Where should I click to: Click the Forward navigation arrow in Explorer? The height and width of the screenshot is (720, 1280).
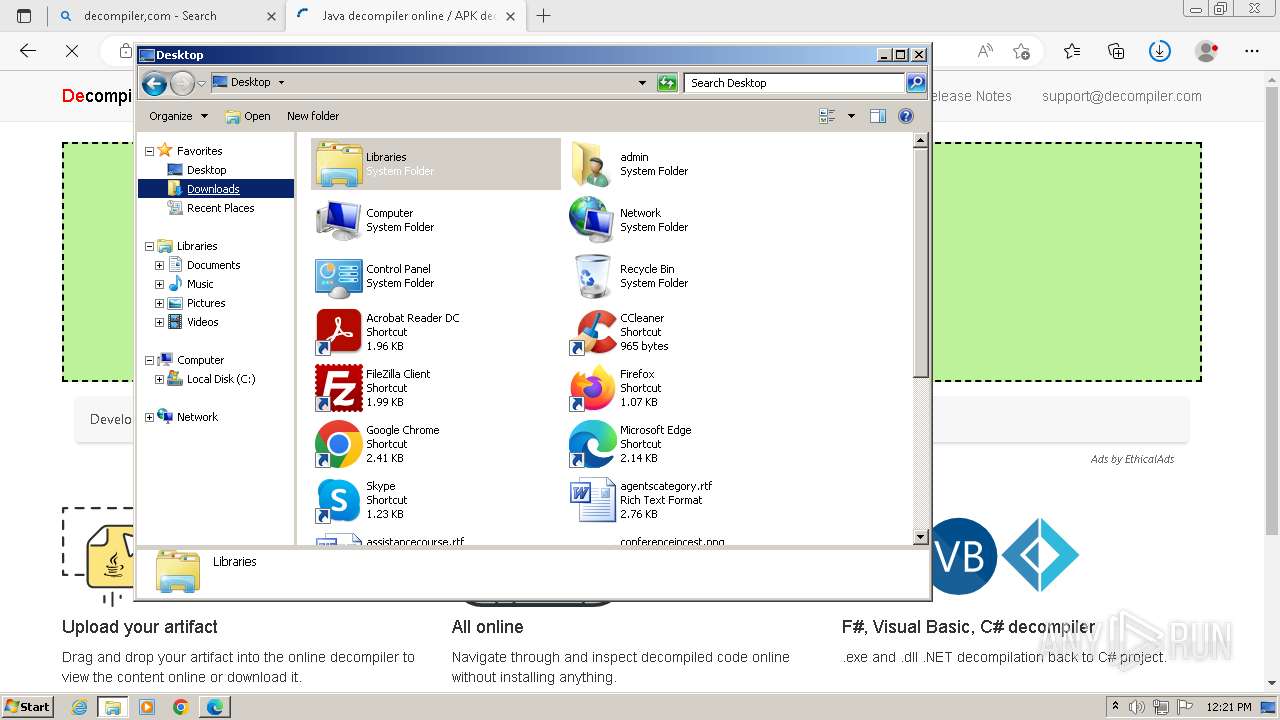point(182,83)
